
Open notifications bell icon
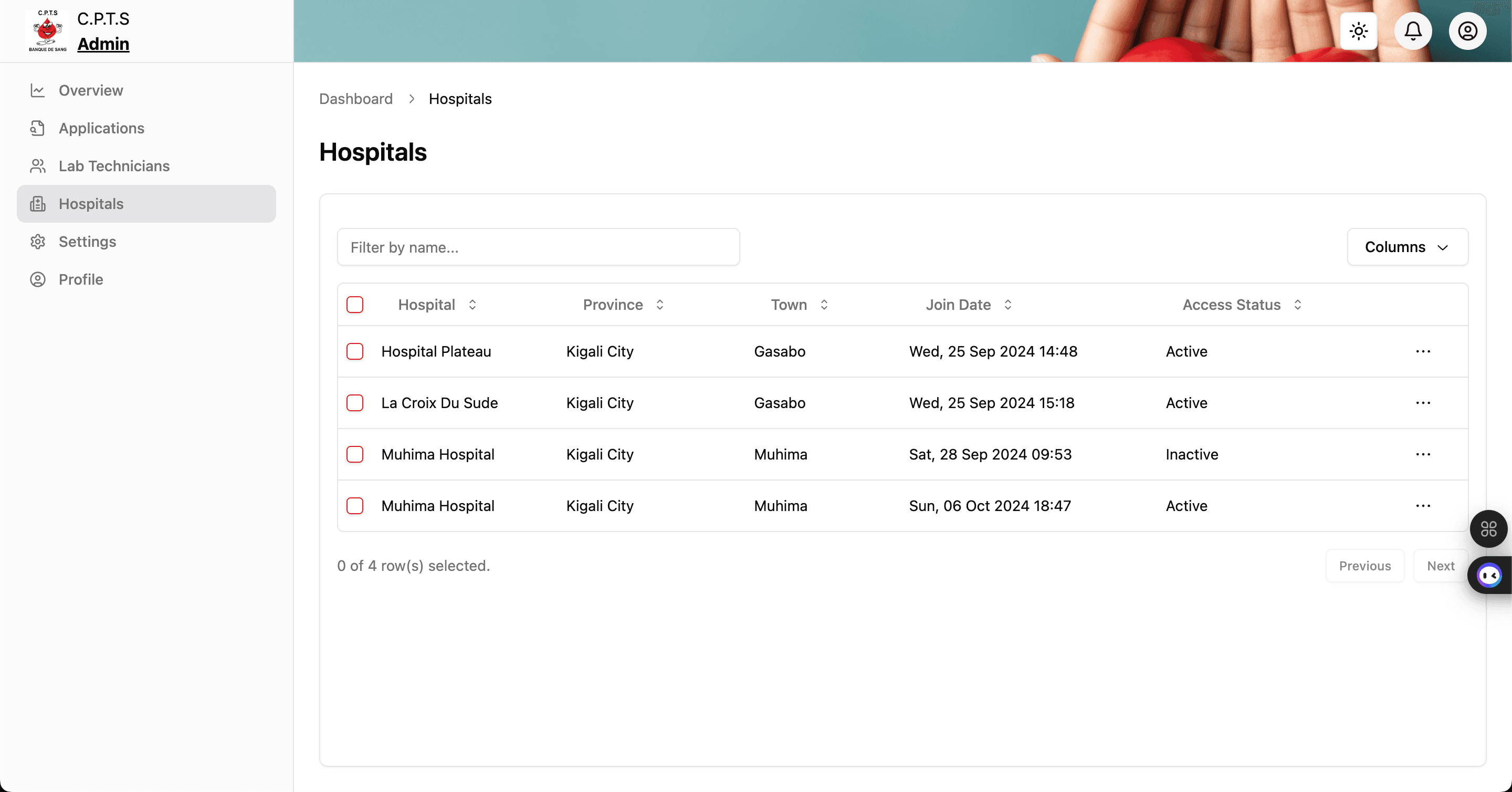pyautogui.click(x=1413, y=31)
